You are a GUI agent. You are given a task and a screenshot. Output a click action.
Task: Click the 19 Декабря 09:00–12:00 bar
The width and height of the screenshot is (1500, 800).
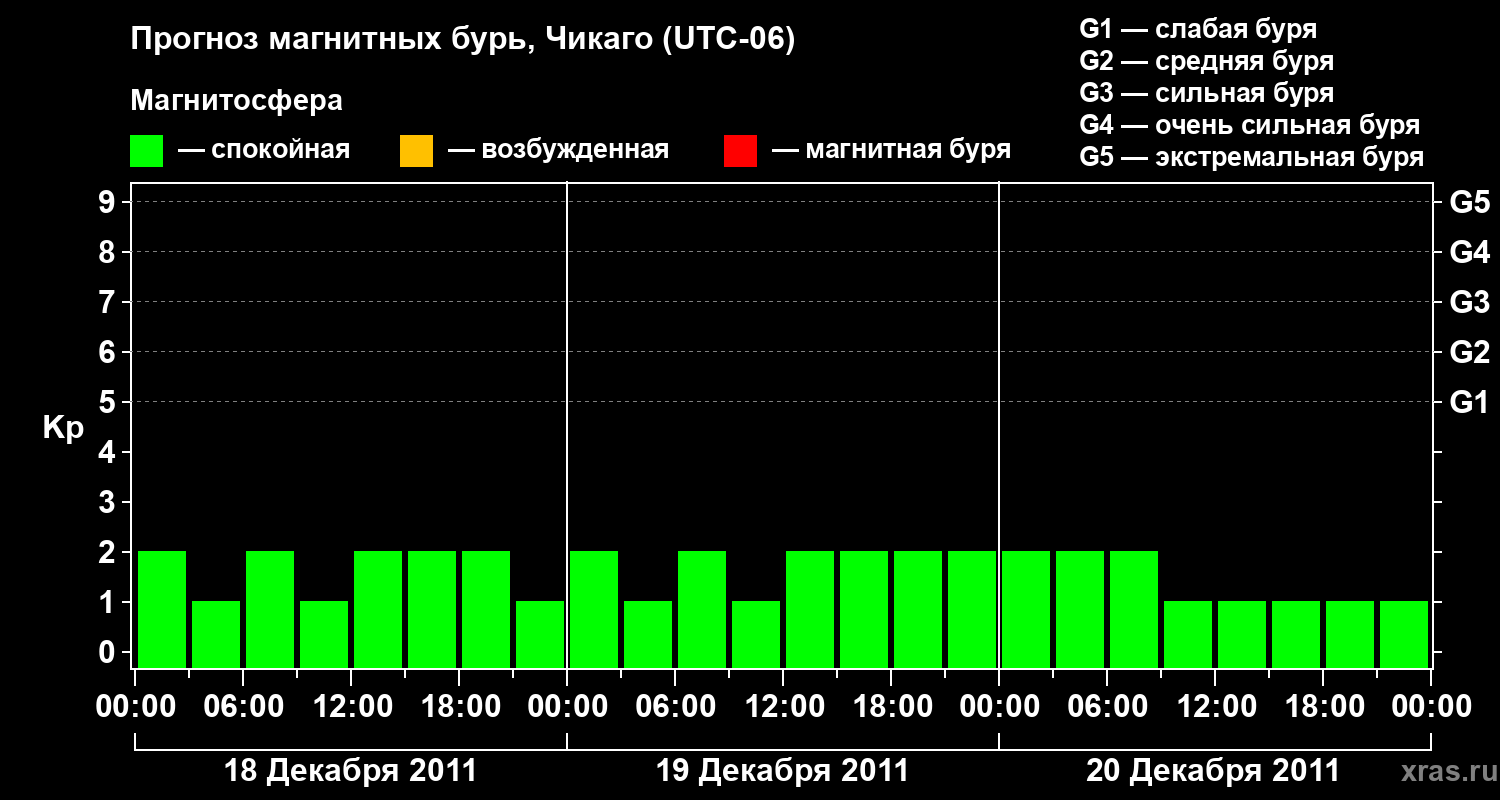click(756, 634)
